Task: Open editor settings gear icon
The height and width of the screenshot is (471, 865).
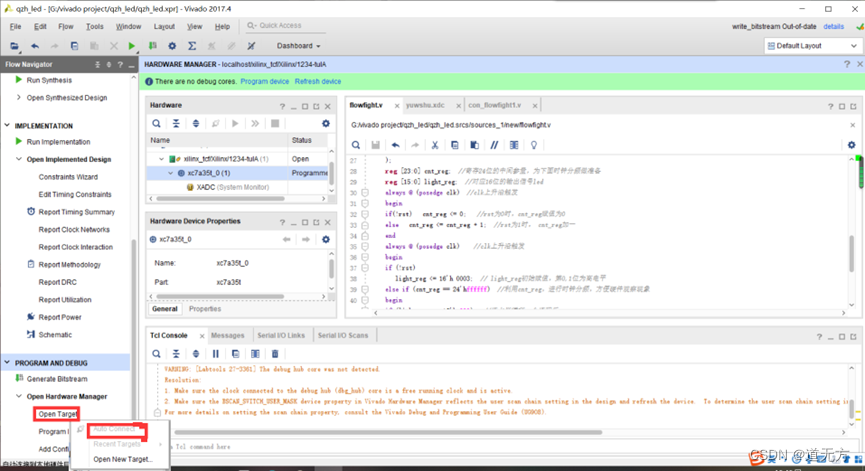Action: (x=852, y=145)
